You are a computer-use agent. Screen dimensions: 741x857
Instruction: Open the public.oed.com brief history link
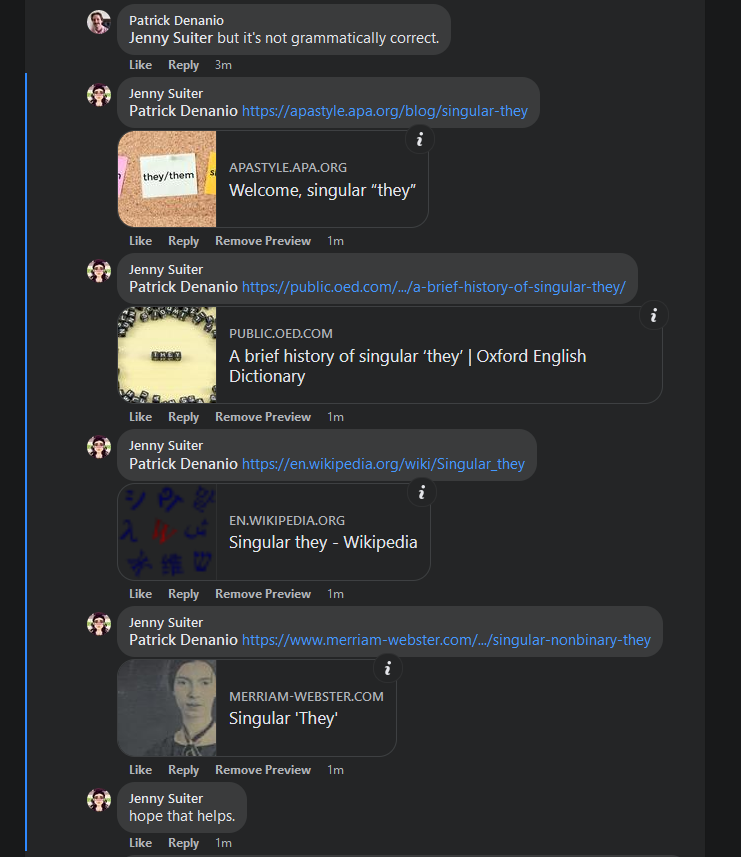point(434,287)
